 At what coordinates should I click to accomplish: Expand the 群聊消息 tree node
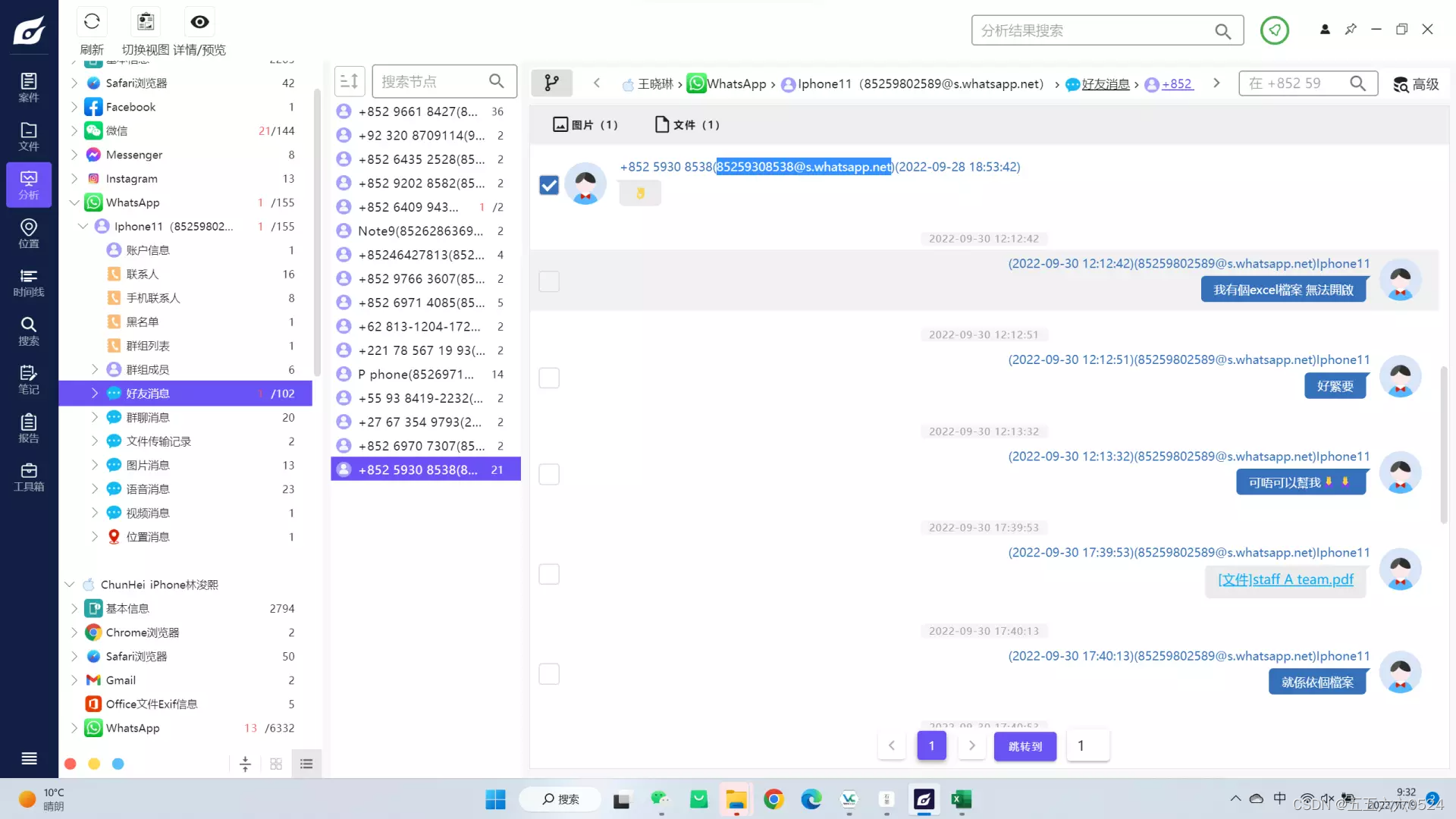95,418
